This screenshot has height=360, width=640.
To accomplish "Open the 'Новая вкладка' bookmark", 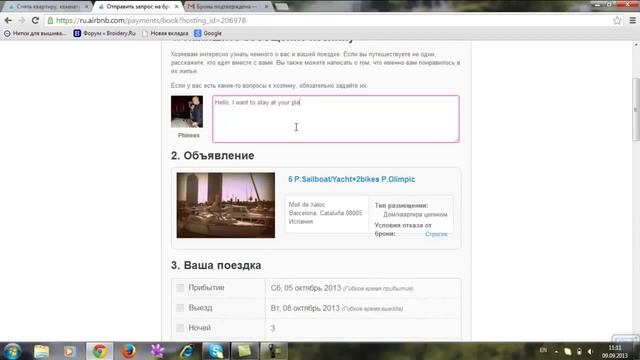I will [x=165, y=33].
